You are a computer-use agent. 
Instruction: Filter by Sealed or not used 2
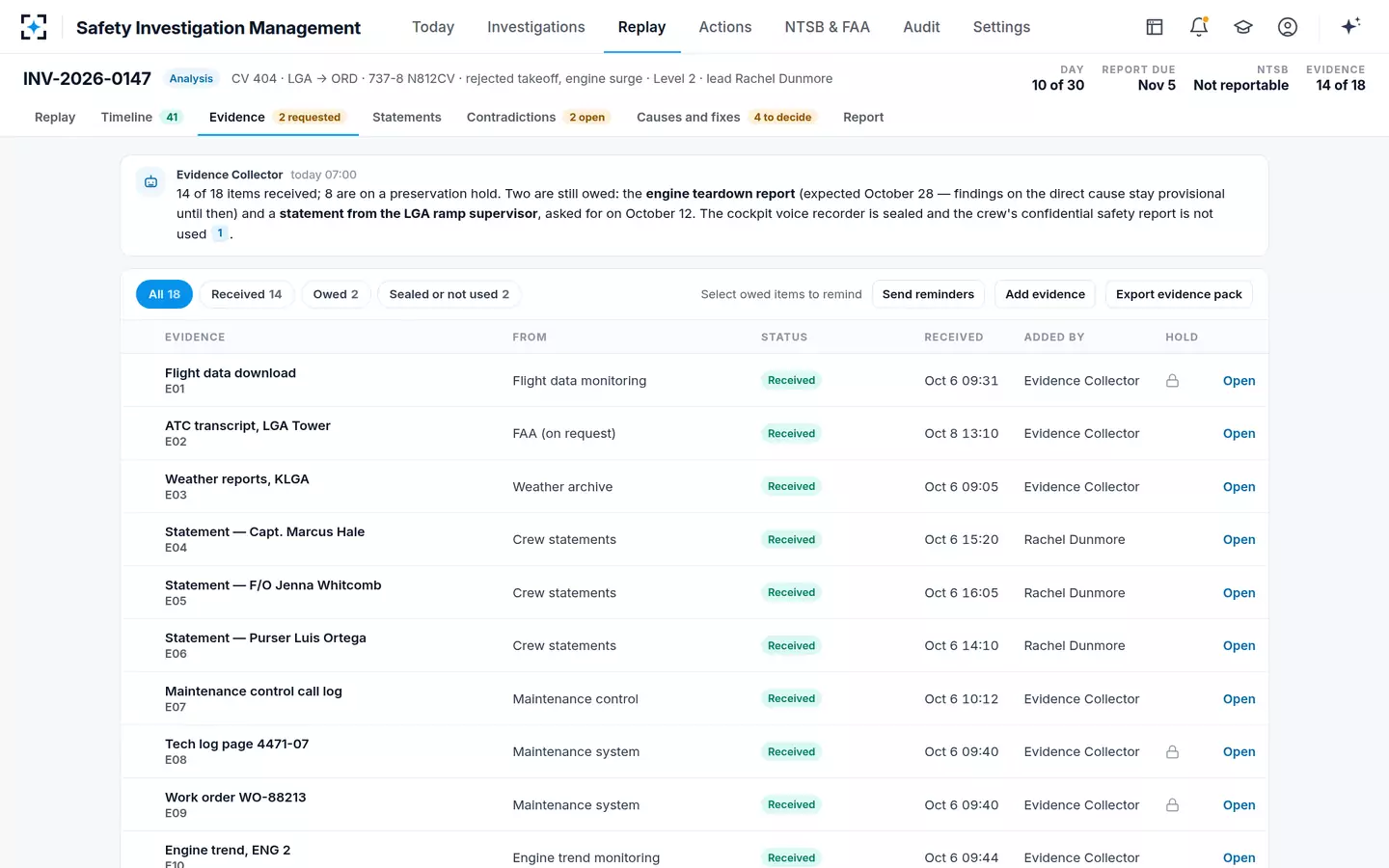tap(449, 294)
